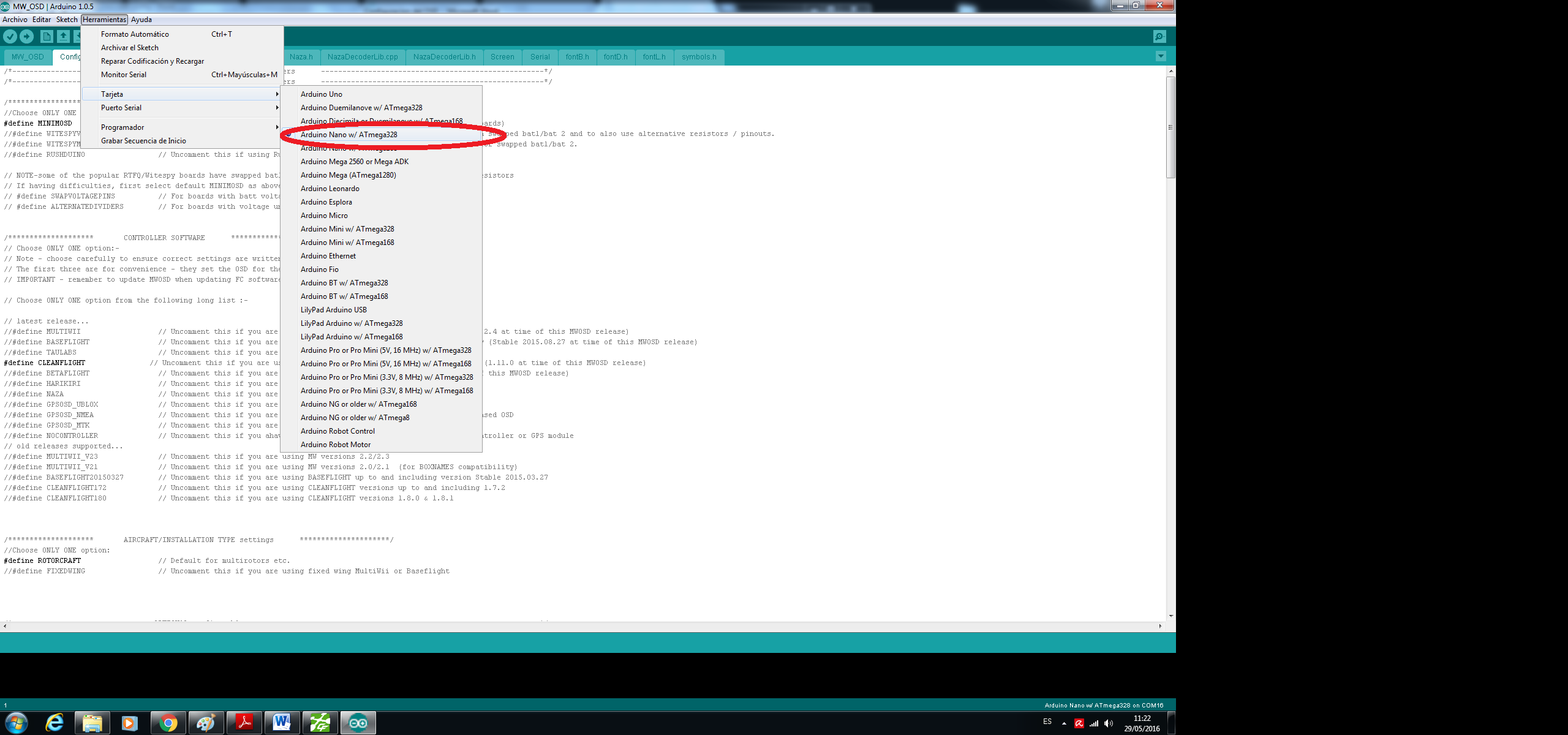Expand the Programador submenu
This screenshot has height=735, width=1568.
point(182,127)
